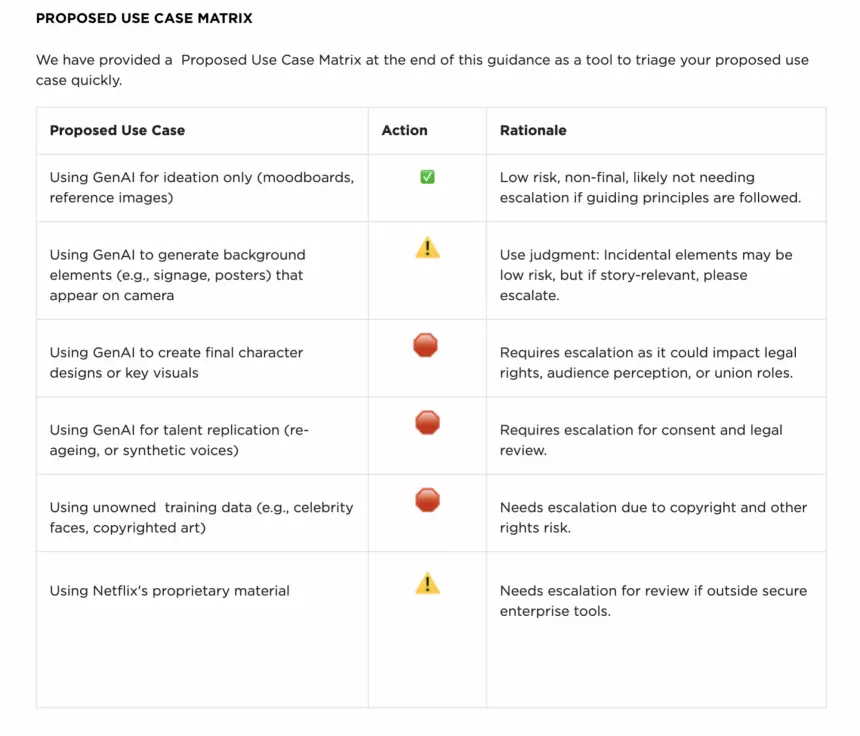Select the 'unowned training data' use case cell
This screenshot has height=736, width=860.
pos(201,517)
